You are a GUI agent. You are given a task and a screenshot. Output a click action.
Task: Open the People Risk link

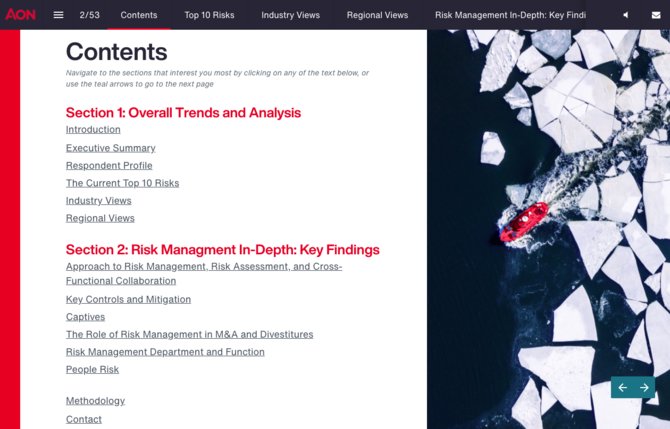pos(92,370)
